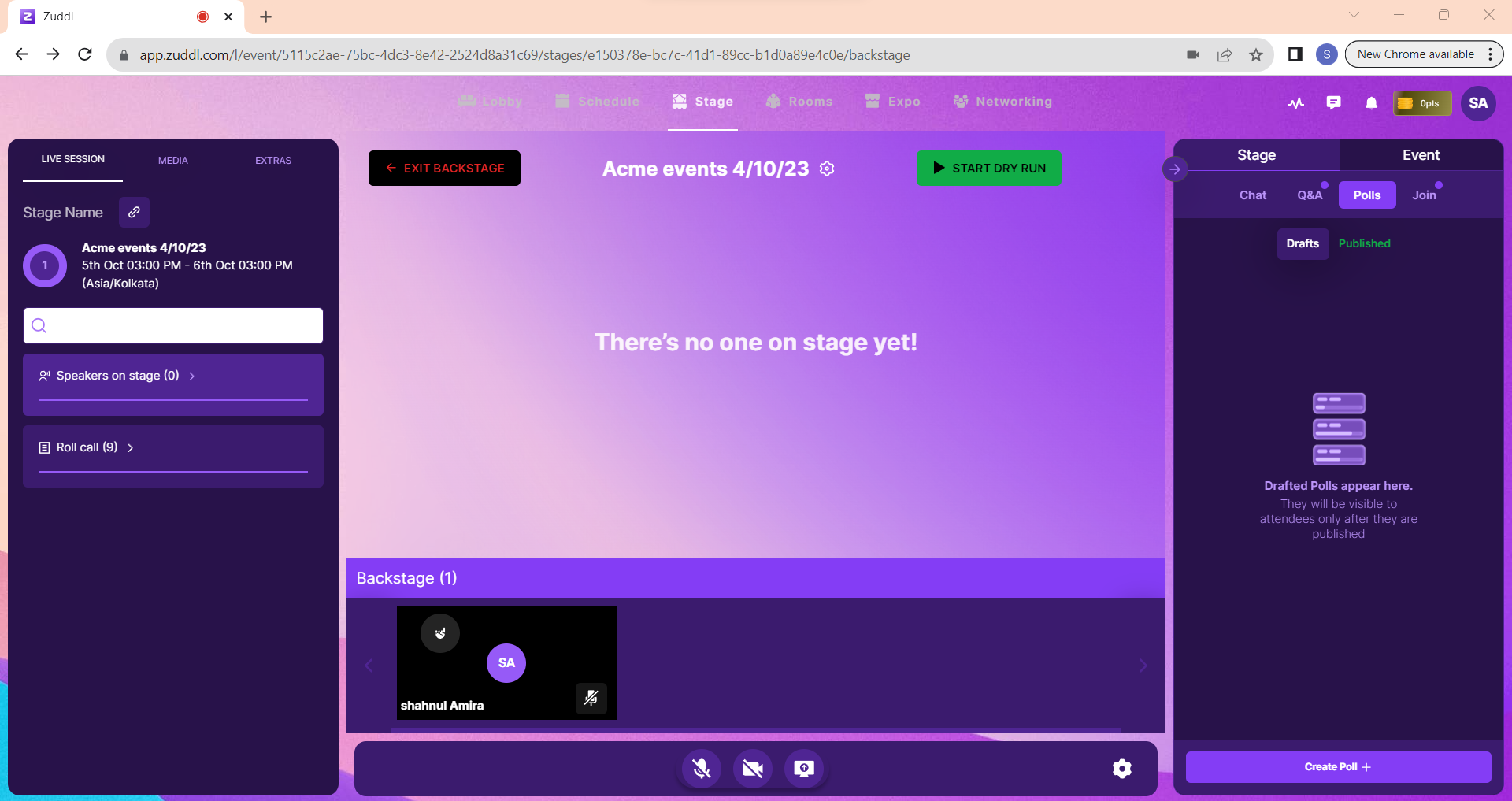
Task: Show next backstage participants with right arrow
Action: click(x=1143, y=666)
